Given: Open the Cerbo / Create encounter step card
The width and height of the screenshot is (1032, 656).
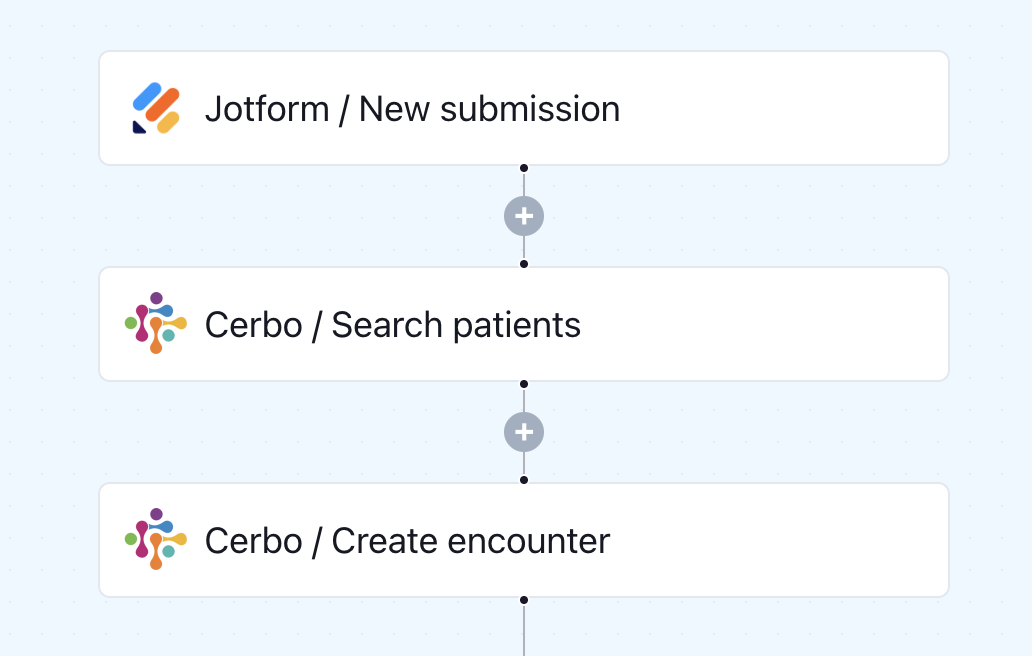Looking at the screenshot, I should tap(524, 540).
